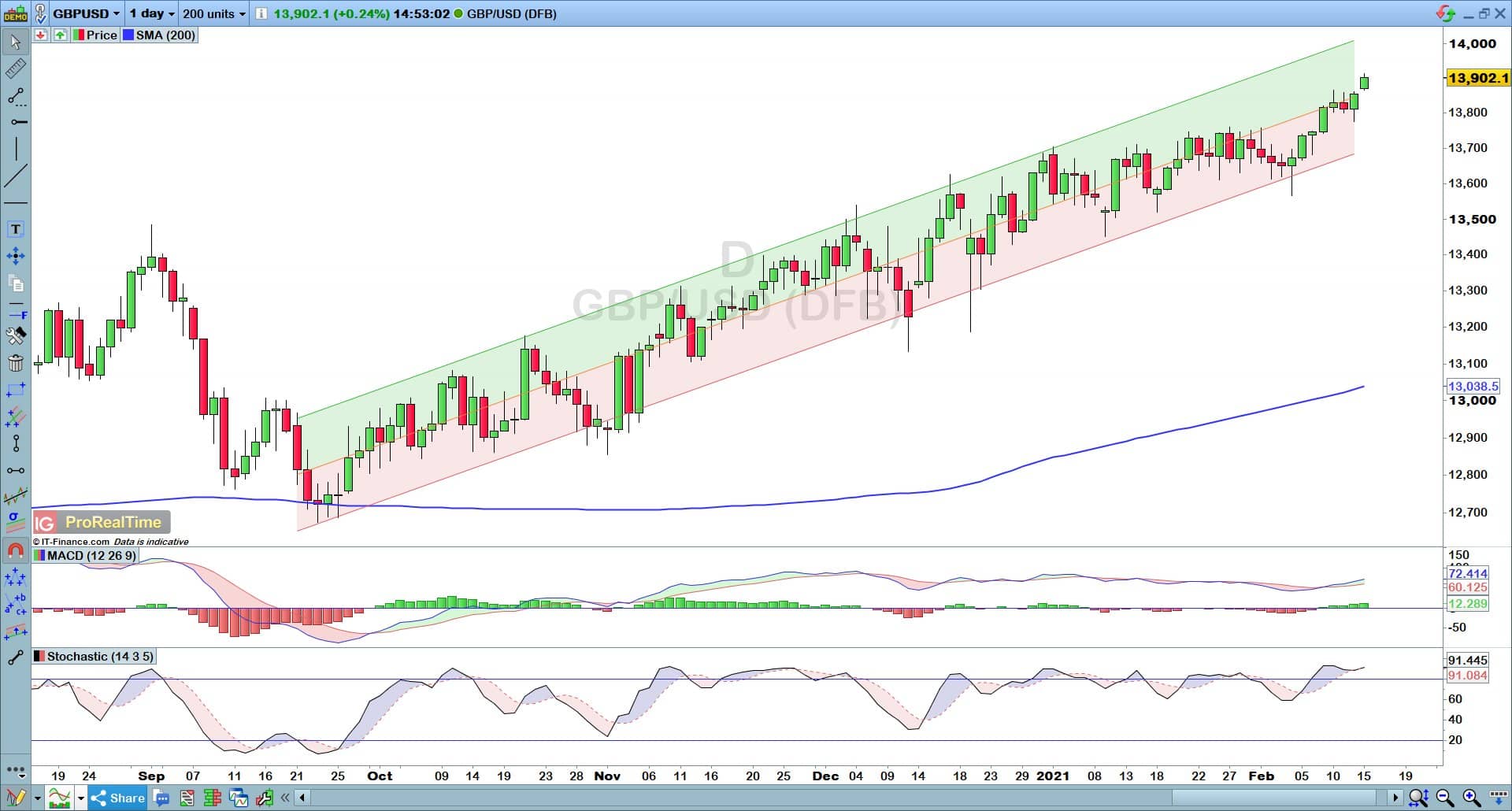Select the arrow cursor tool
Image resolution: width=1512 pixels, height=811 pixels.
point(15,42)
